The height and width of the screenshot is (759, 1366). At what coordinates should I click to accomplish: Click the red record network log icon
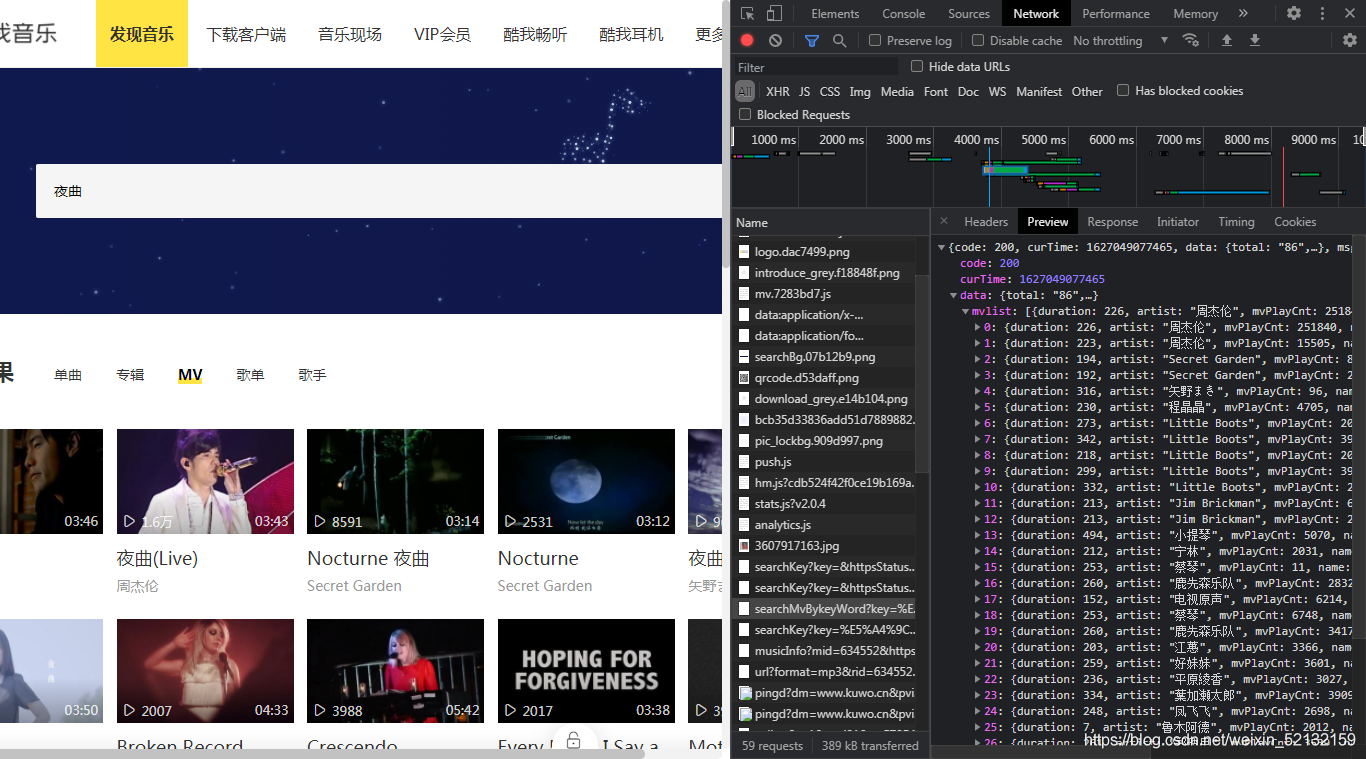tap(747, 40)
